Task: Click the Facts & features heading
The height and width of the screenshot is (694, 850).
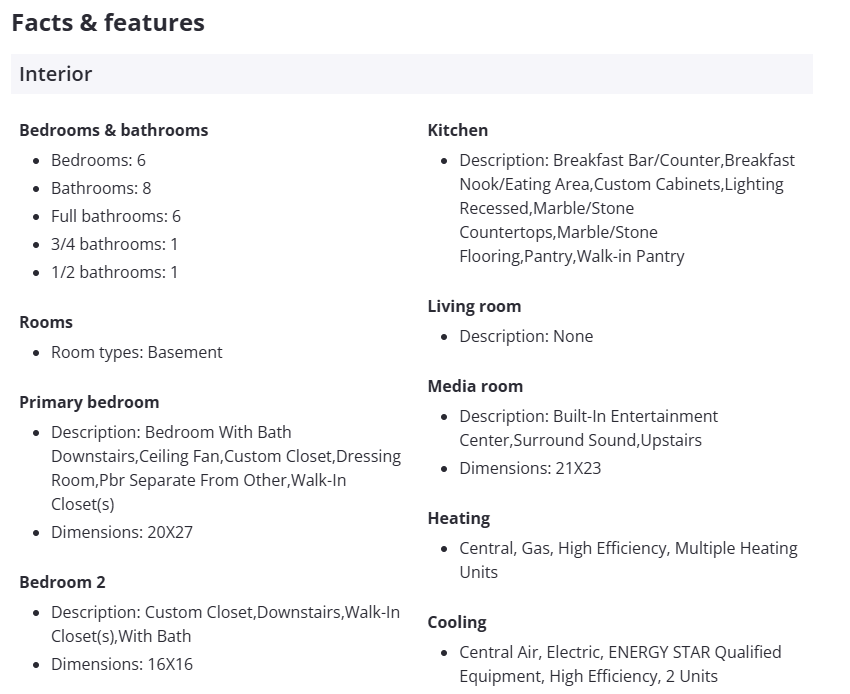Action: tap(108, 23)
